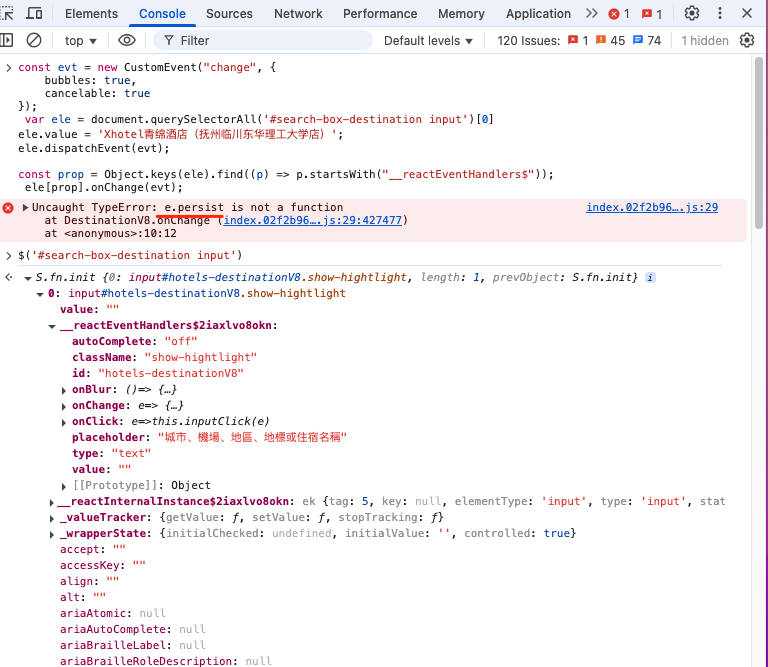Click the orange breaking change issues count 45
Viewport: 768px width, 667px height.
pyautogui.click(x=610, y=41)
